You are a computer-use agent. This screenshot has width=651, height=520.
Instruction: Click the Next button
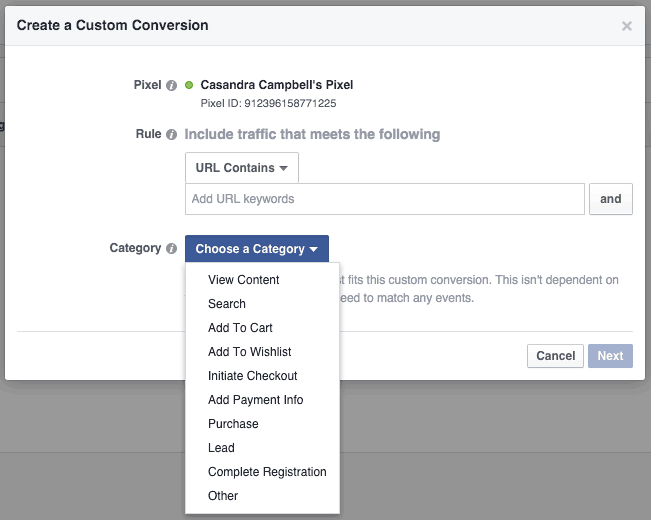[610, 356]
